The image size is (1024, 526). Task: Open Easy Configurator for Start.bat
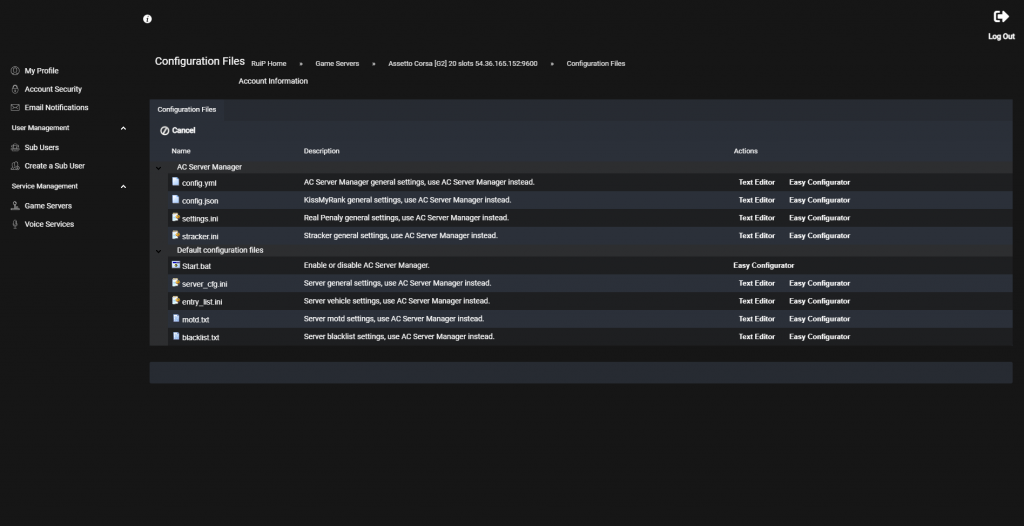click(763, 265)
